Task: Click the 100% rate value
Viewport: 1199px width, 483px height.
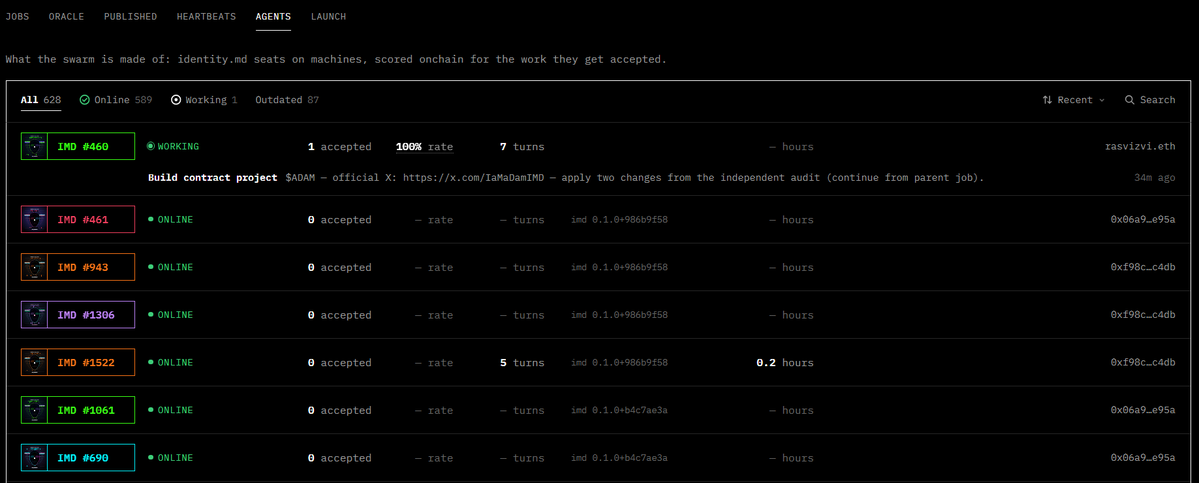Action: [424, 146]
